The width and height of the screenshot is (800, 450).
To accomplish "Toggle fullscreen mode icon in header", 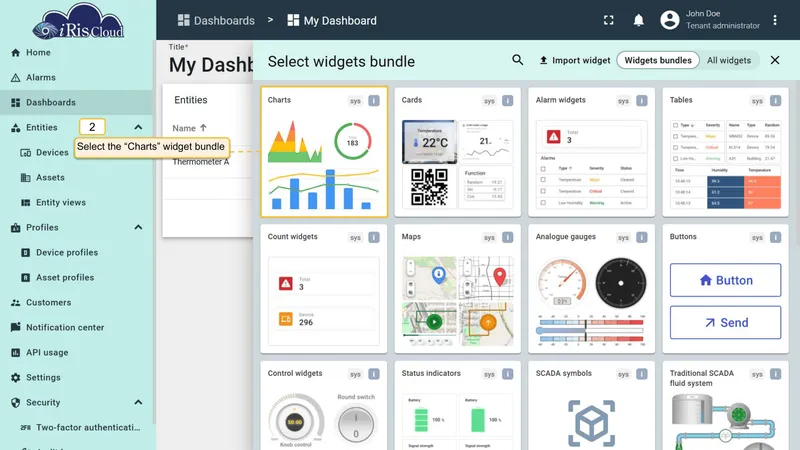I will pos(609,20).
